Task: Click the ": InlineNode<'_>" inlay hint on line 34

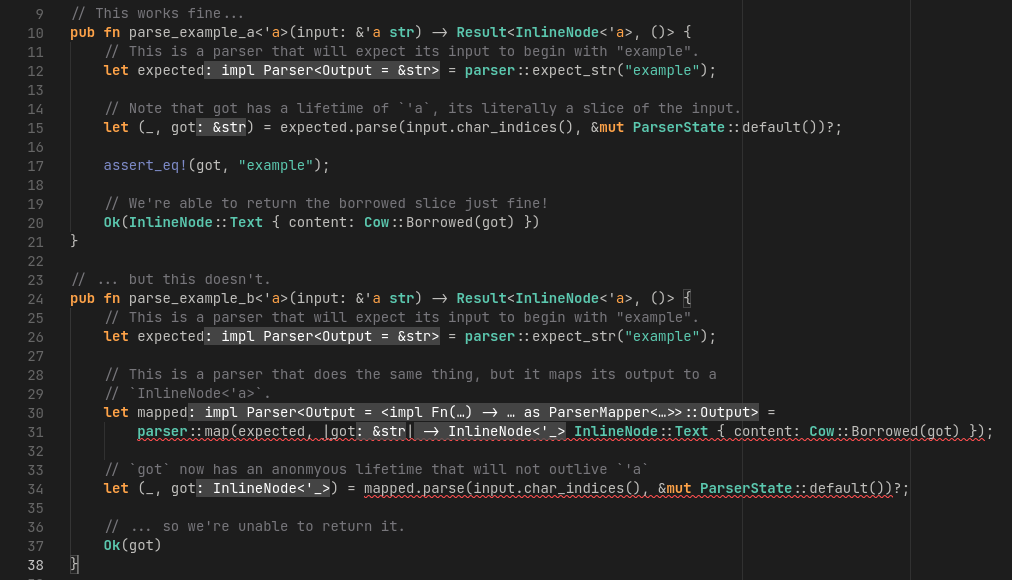Action: point(264,489)
